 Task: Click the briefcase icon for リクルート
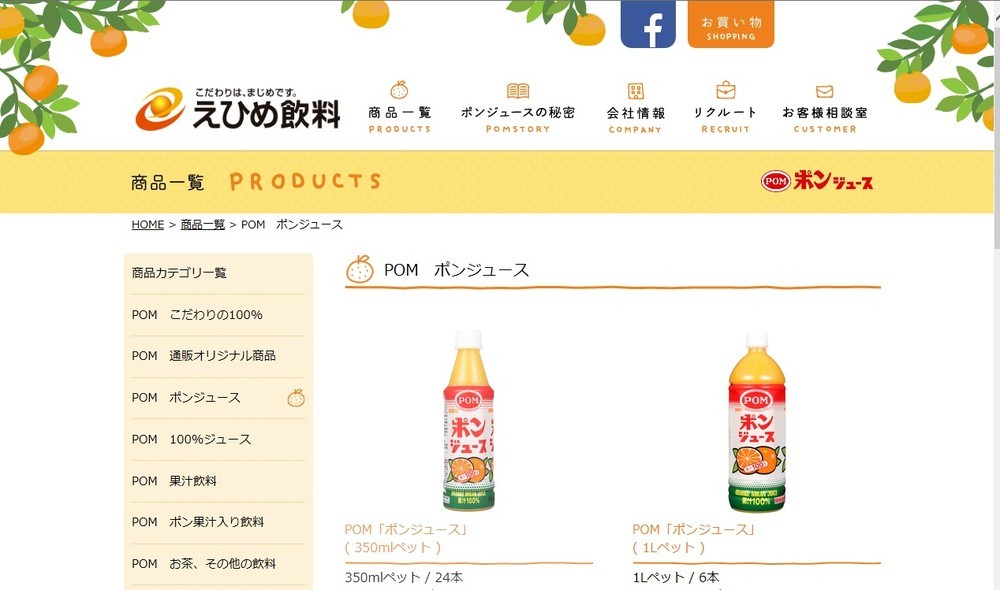(726, 90)
